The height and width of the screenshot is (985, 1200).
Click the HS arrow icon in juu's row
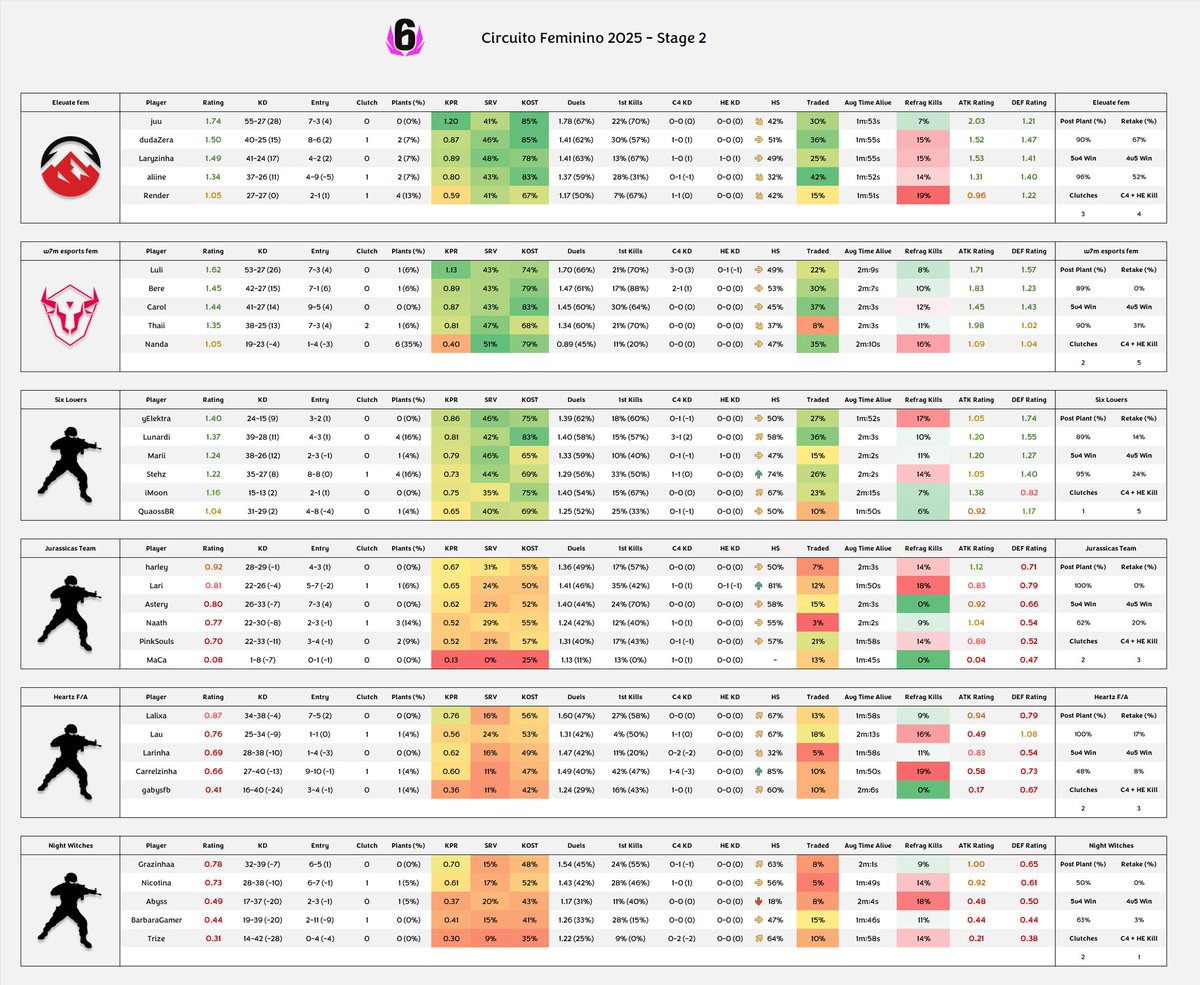pyautogui.click(x=760, y=121)
